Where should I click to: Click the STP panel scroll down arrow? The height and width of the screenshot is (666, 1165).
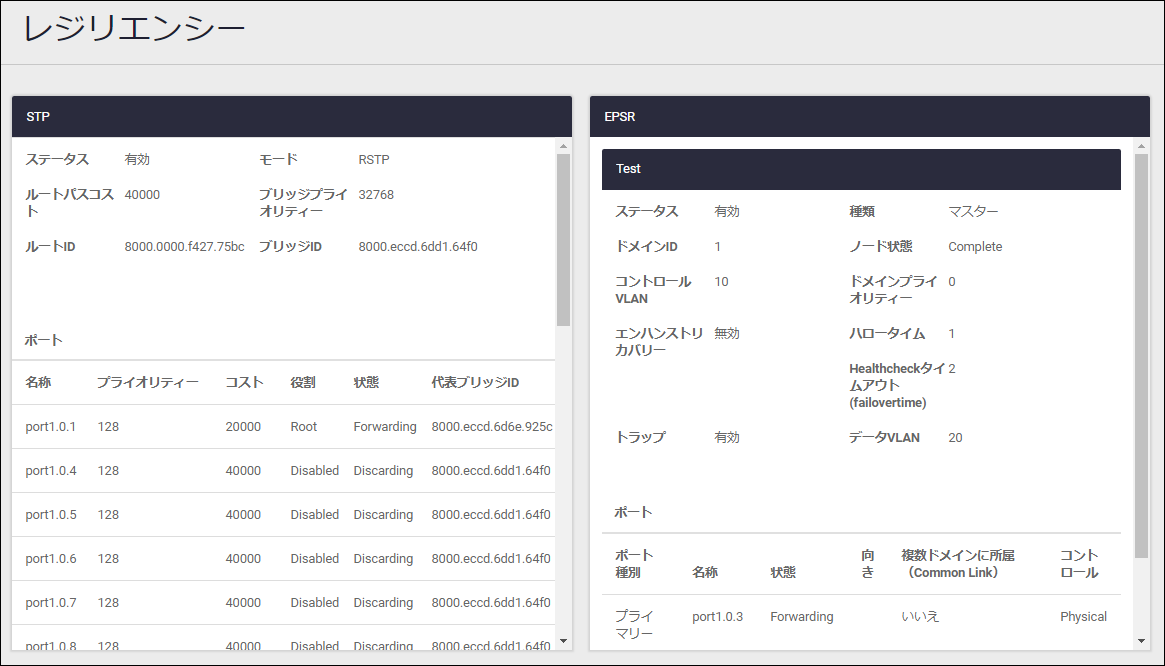coord(563,640)
